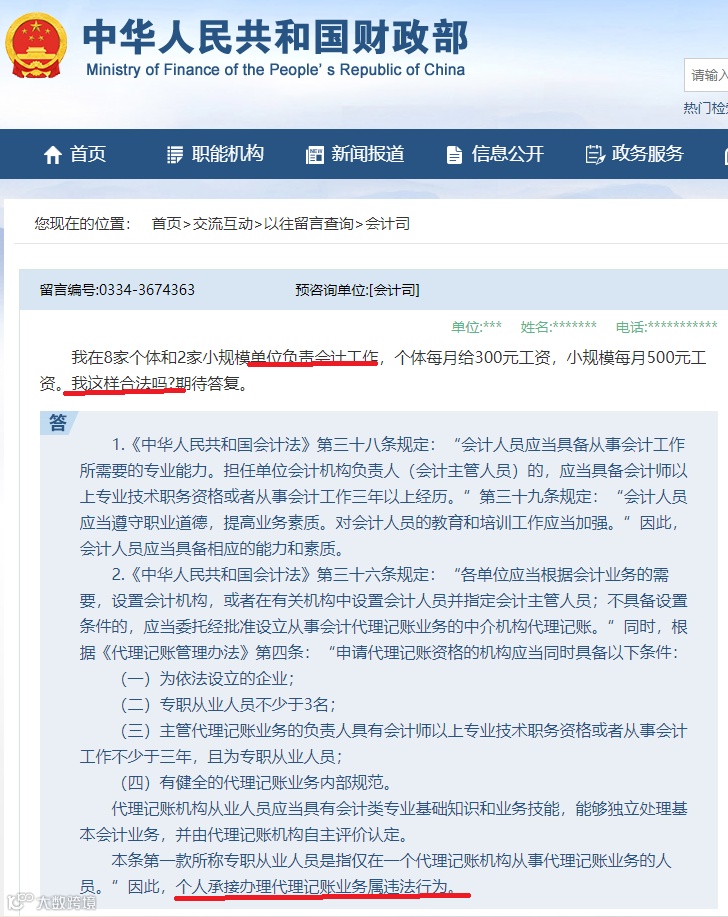
Task: Click the blue 答 answer badge
Action: tap(57, 422)
